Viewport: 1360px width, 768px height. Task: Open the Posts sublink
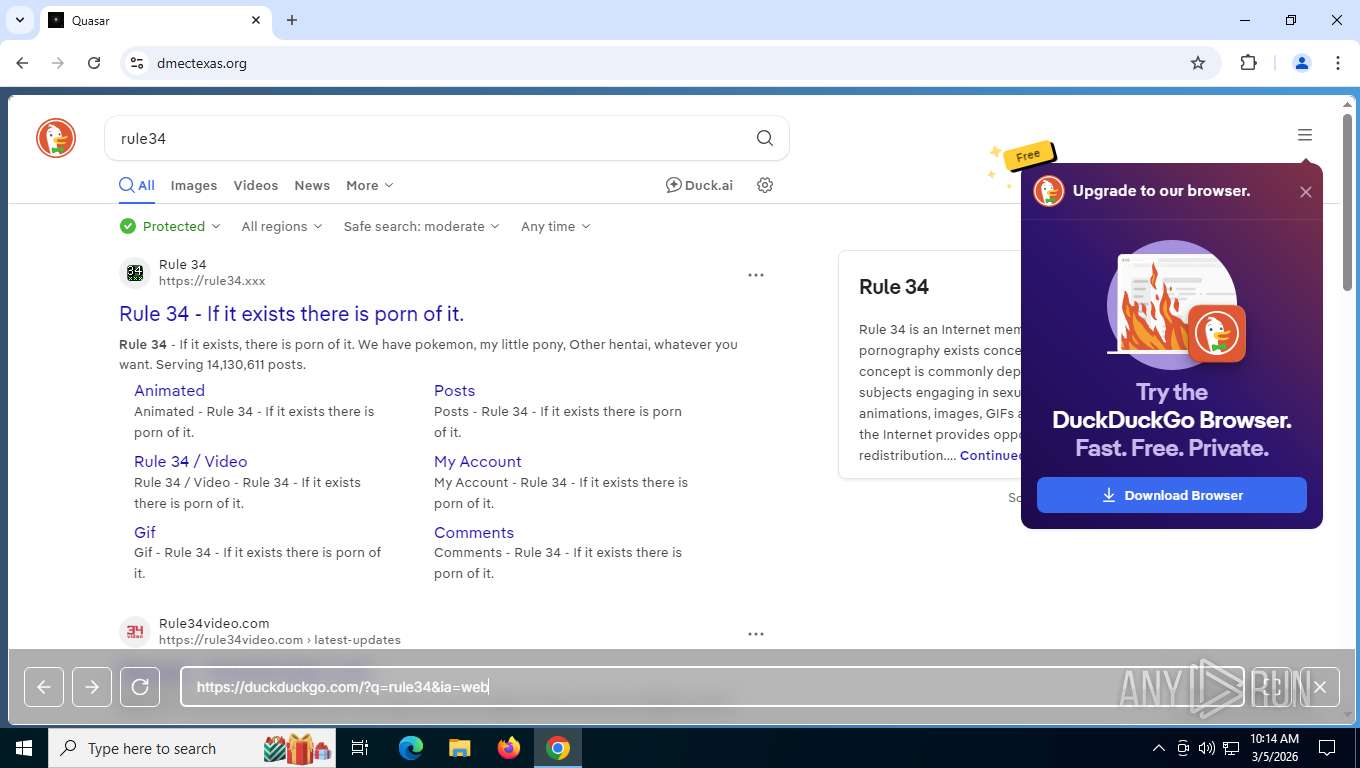[x=455, y=390]
